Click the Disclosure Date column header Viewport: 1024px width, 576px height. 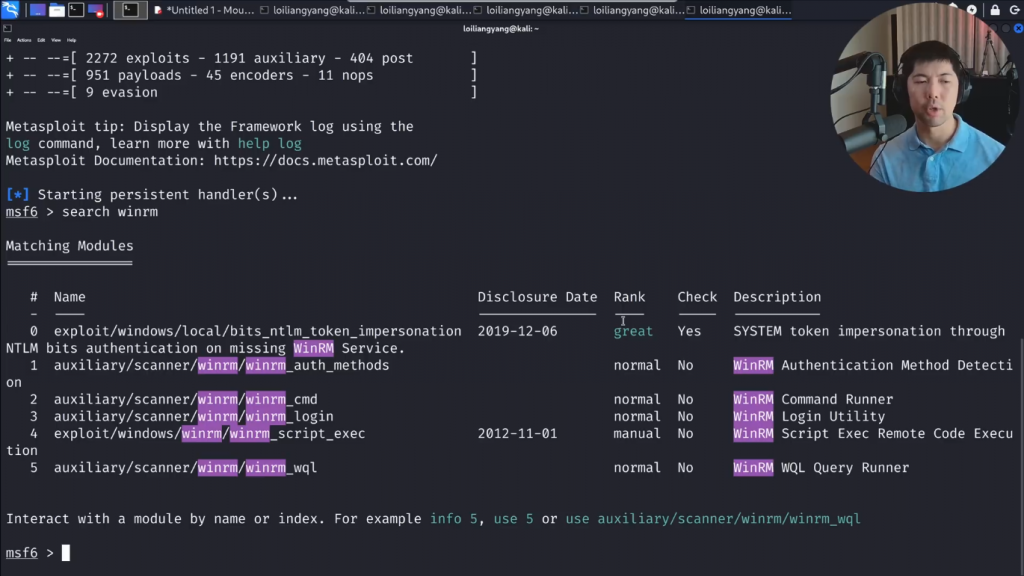click(537, 297)
